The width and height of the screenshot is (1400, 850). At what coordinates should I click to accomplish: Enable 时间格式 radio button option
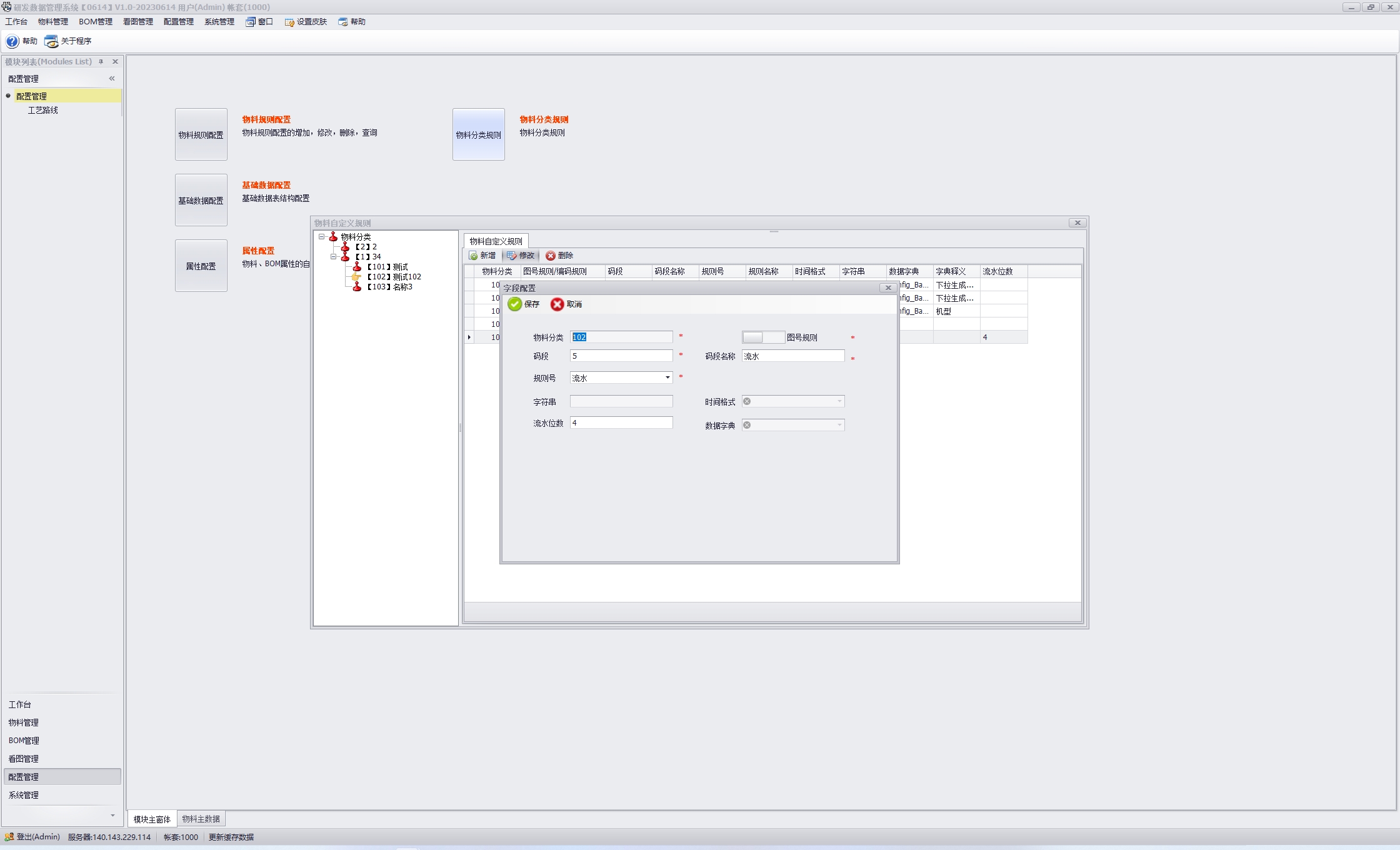[x=748, y=401]
